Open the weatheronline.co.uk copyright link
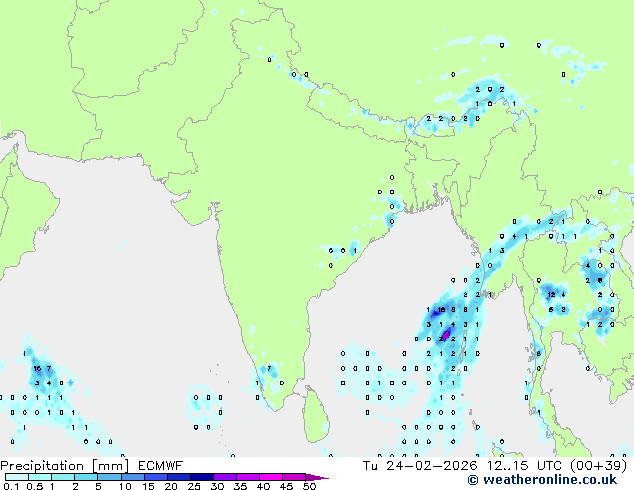Image resolution: width=634 pixels, height=490 pixels. (542, 480)
